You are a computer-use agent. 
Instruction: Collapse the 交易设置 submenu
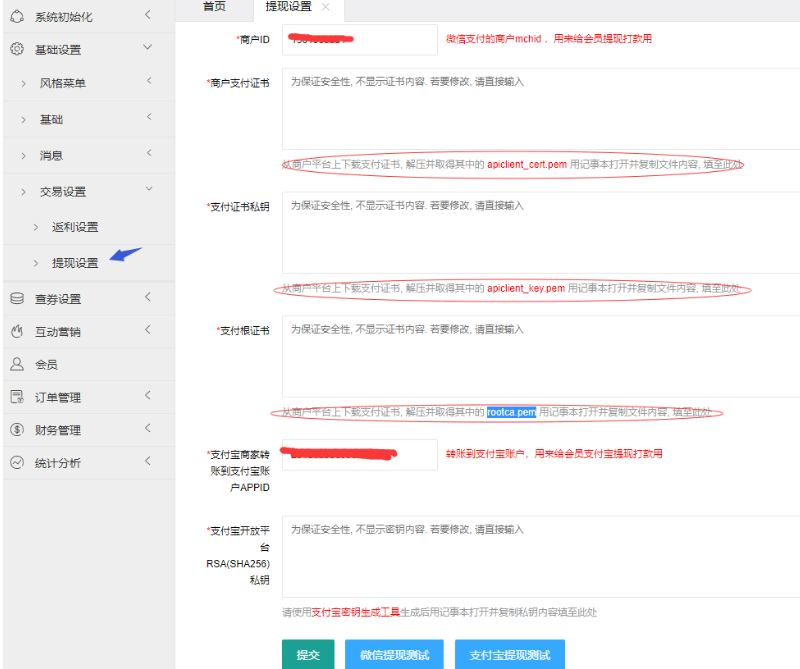point(63,191)
